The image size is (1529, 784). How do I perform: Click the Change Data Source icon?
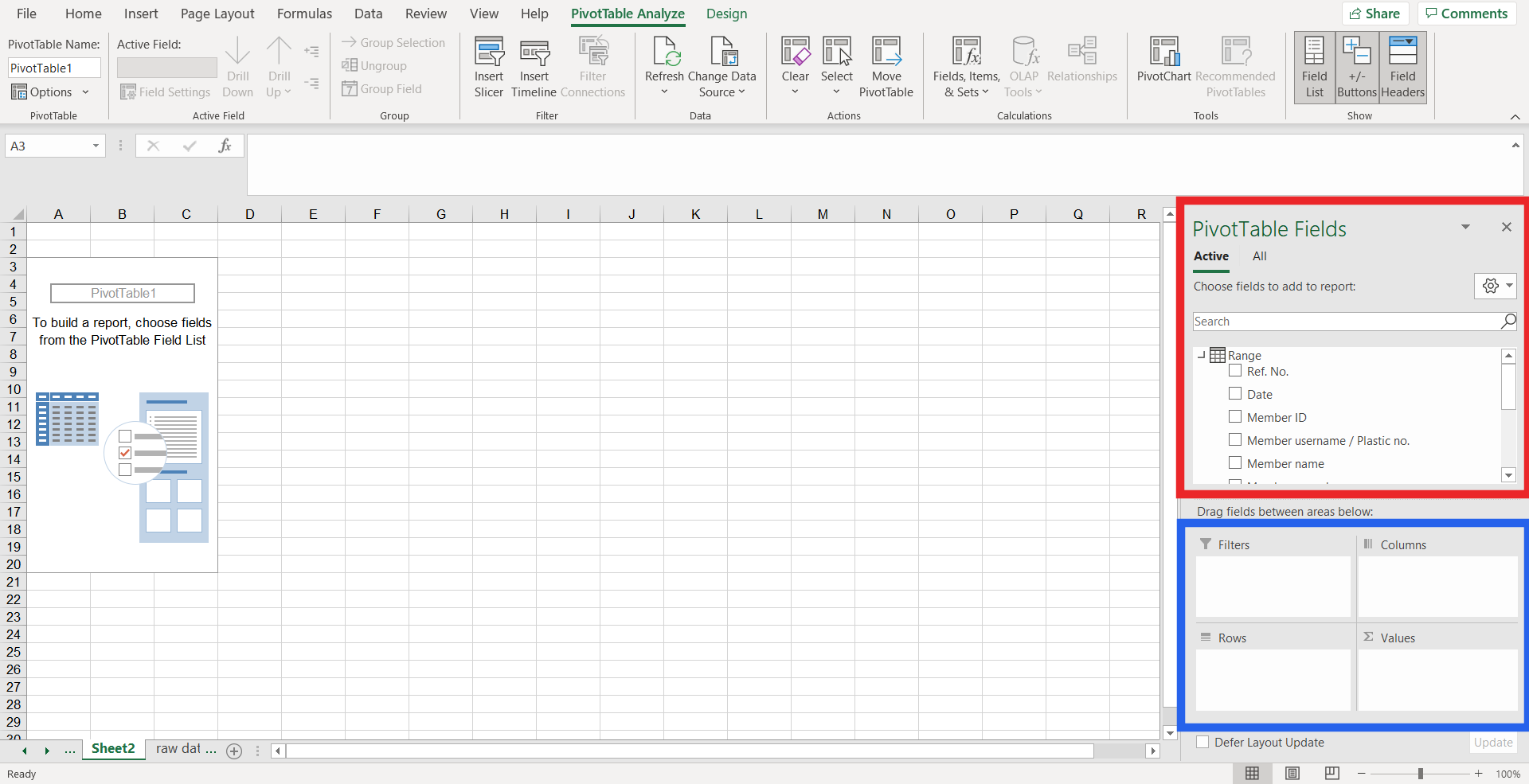pos(722,53)
